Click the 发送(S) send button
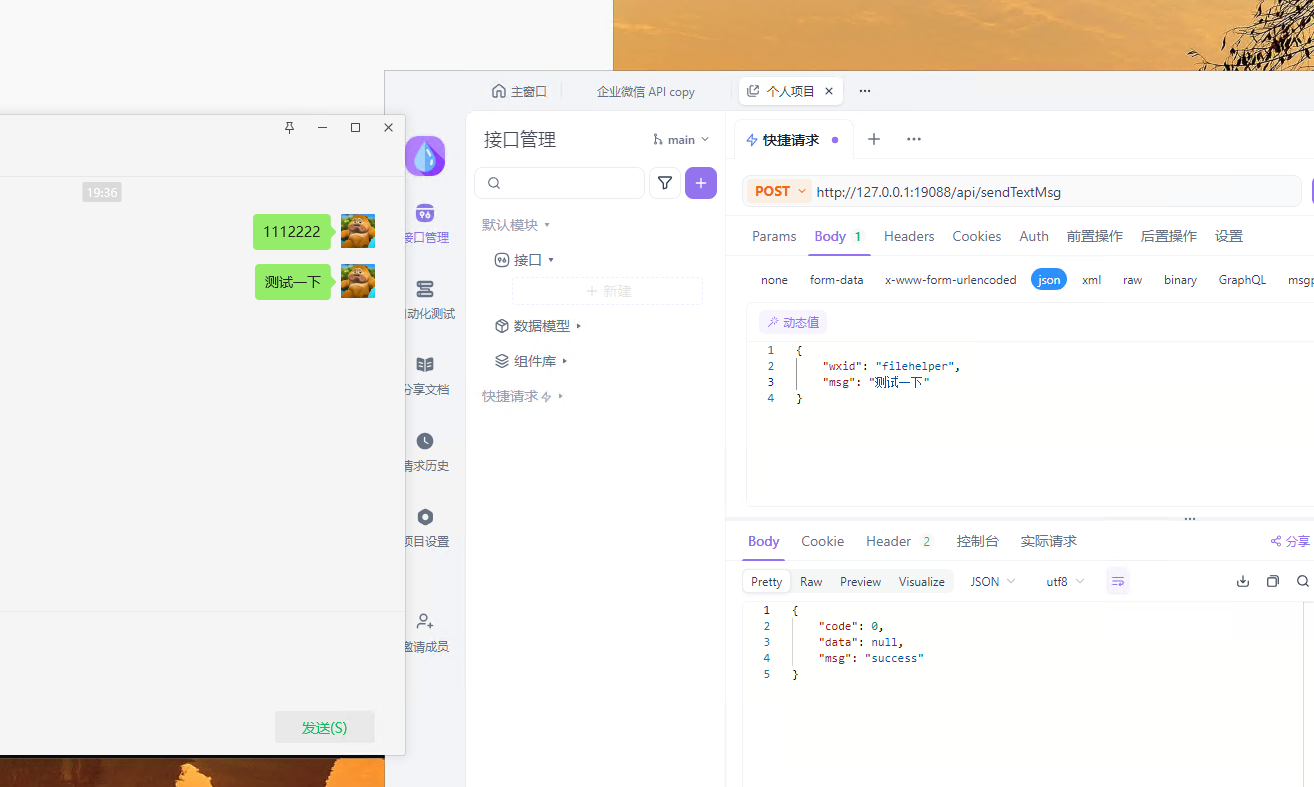The width and height of the screenshot is (1314, 787). (324, 727)
